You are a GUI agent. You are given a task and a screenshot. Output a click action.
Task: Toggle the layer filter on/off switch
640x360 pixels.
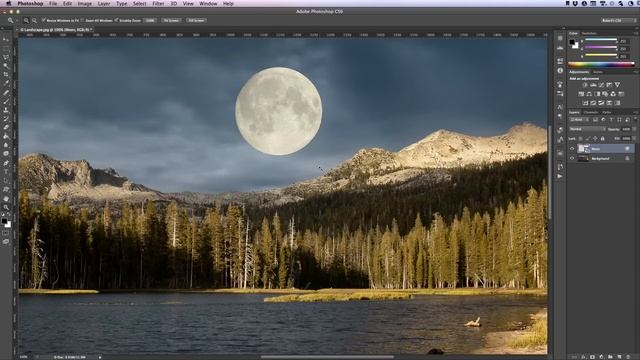(x=635, y=120)
